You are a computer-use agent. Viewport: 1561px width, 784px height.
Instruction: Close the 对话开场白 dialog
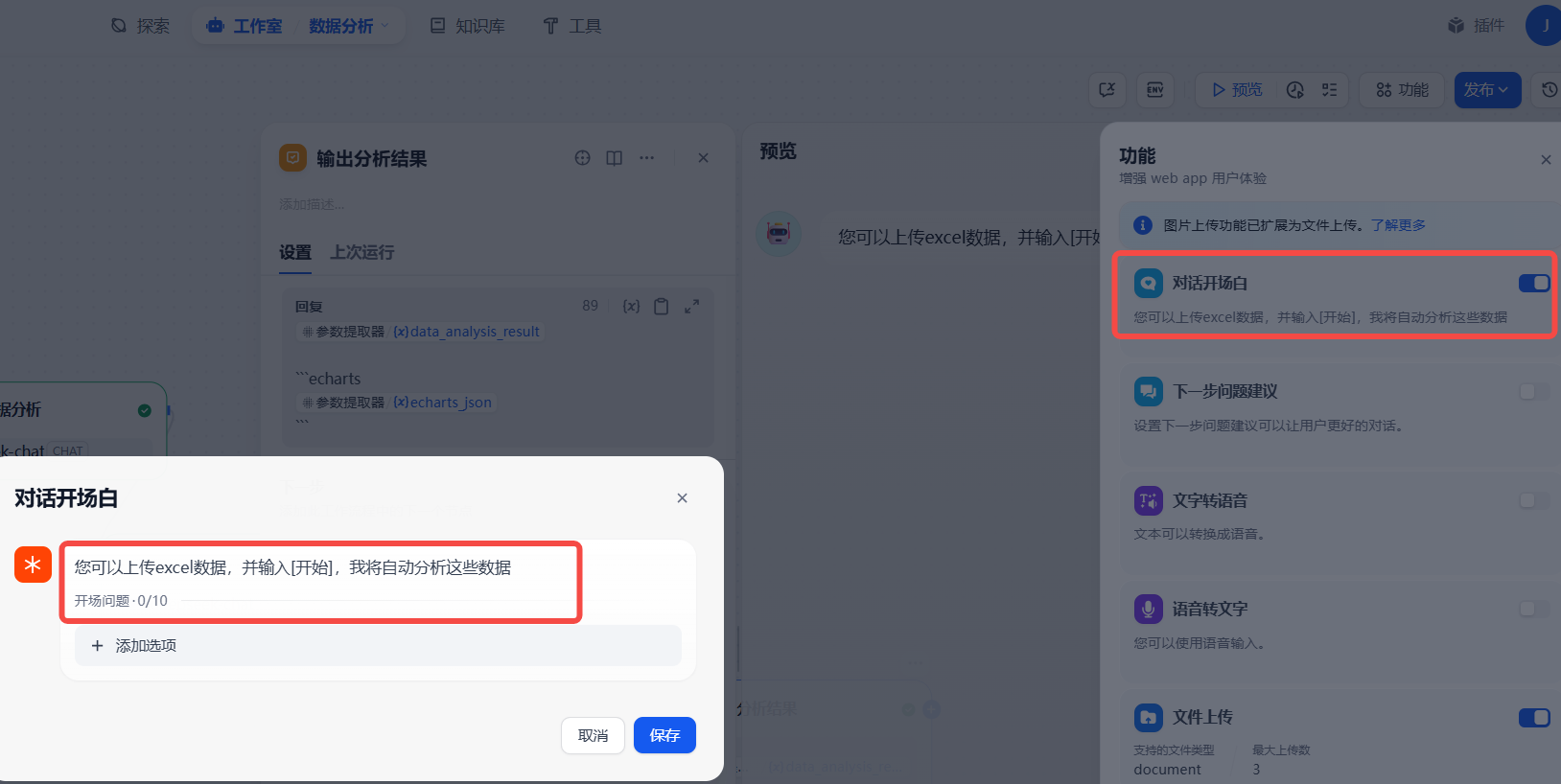[682, 497]
